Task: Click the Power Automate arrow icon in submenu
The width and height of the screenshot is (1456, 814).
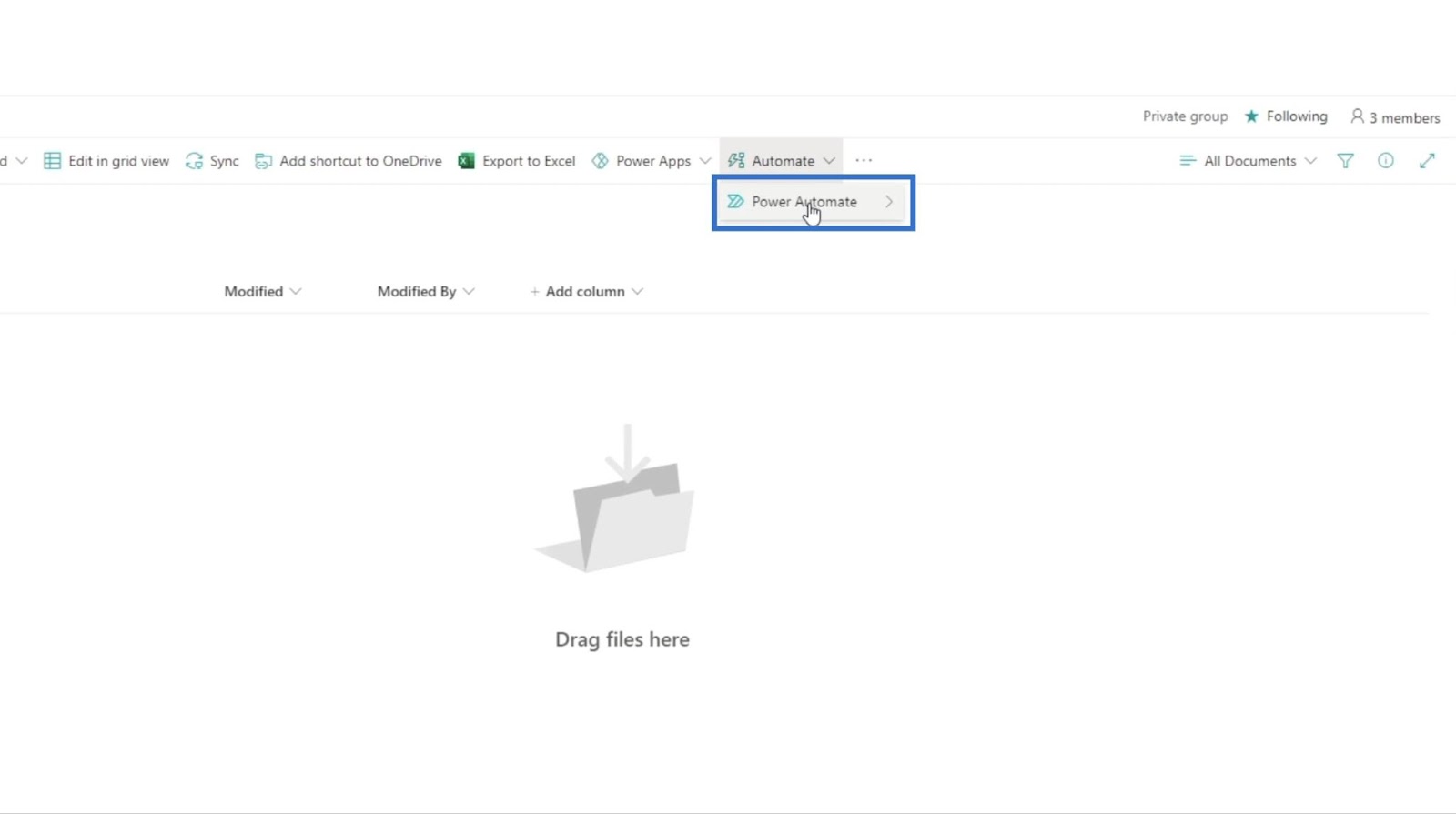Action: click(x=735, y=201)
